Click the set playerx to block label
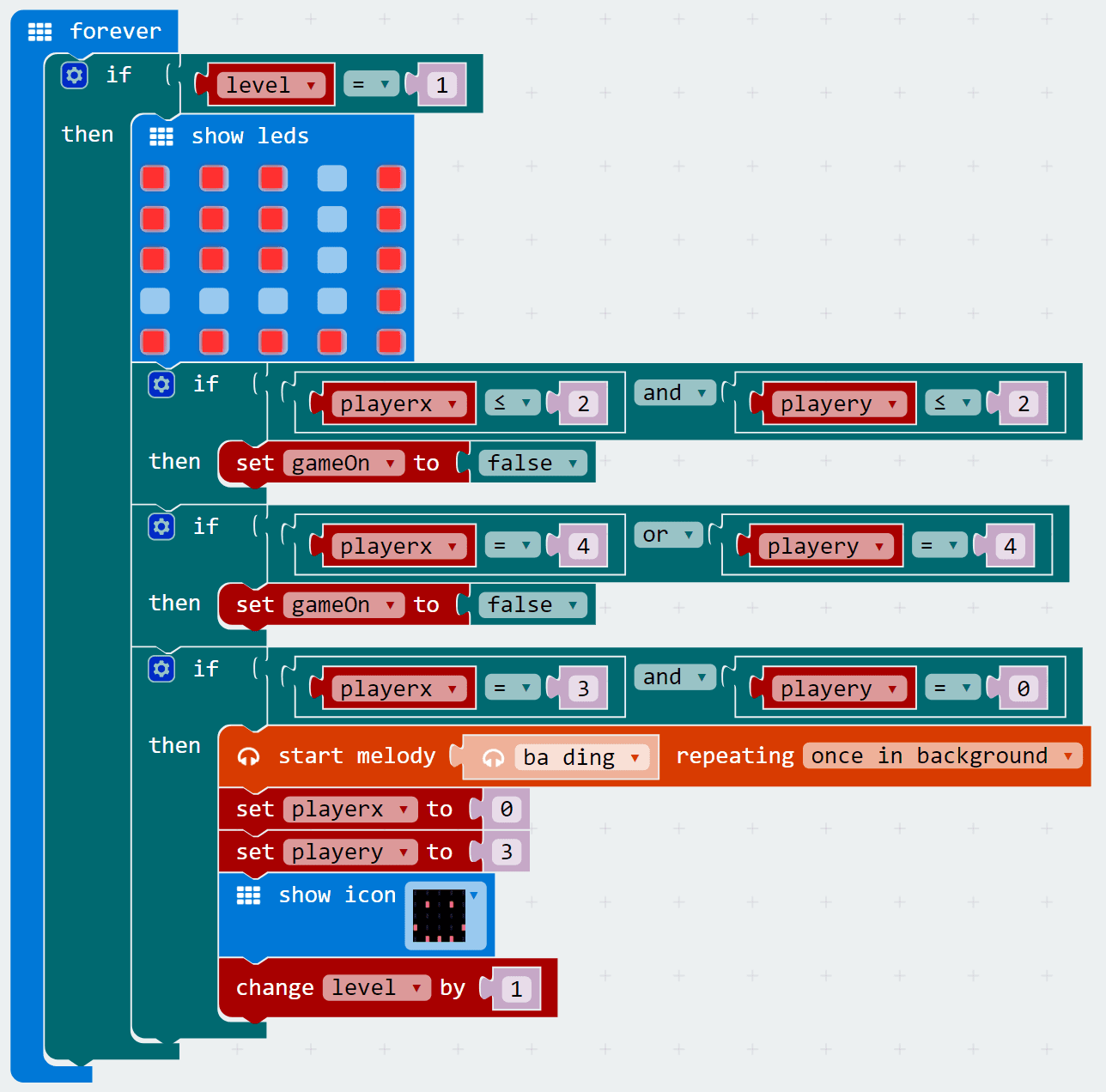The image size is (1106, 1092). pyautogui.click(x=254, y=810)
